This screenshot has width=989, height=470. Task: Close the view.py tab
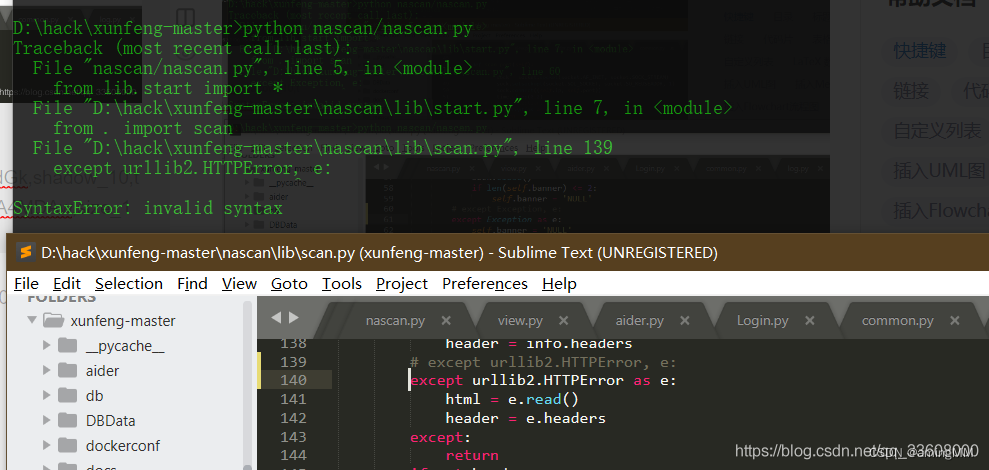click(x=564, y=320)
